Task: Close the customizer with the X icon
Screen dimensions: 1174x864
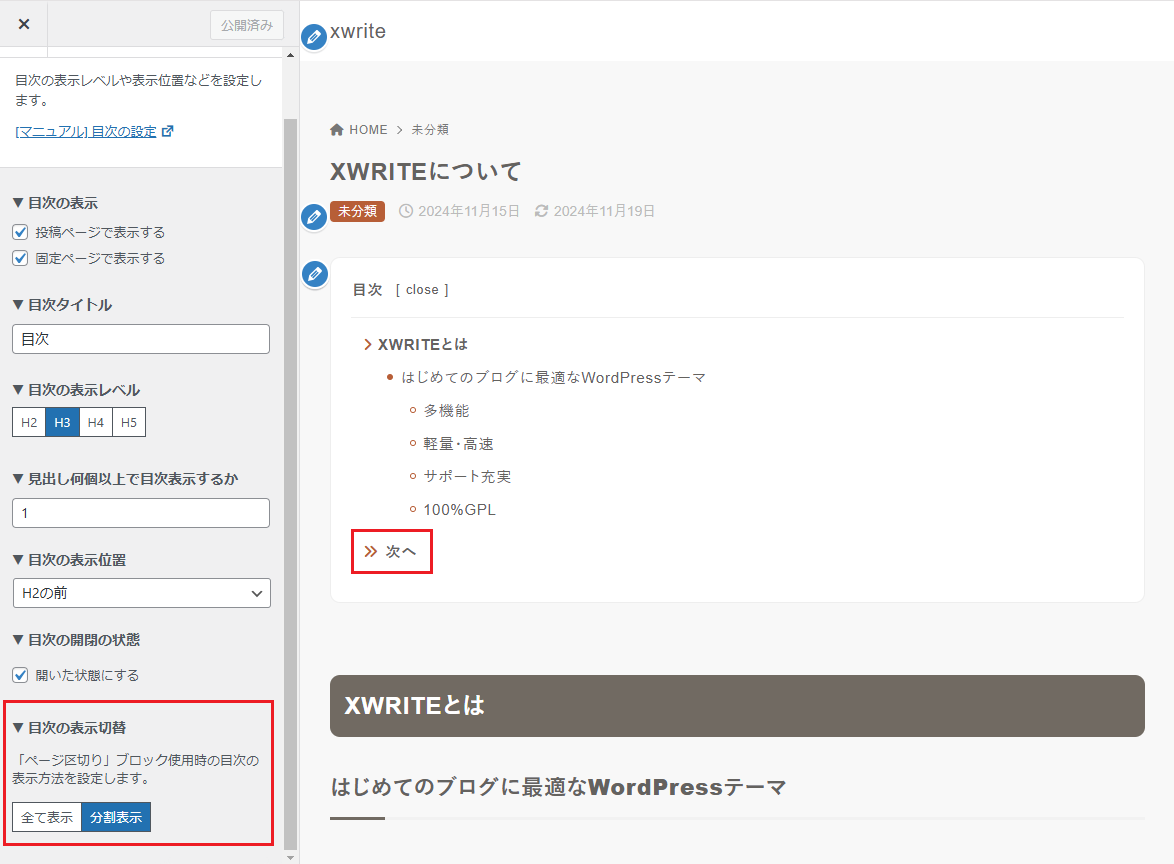Action: pyautogui.click(x=24, y=24)
